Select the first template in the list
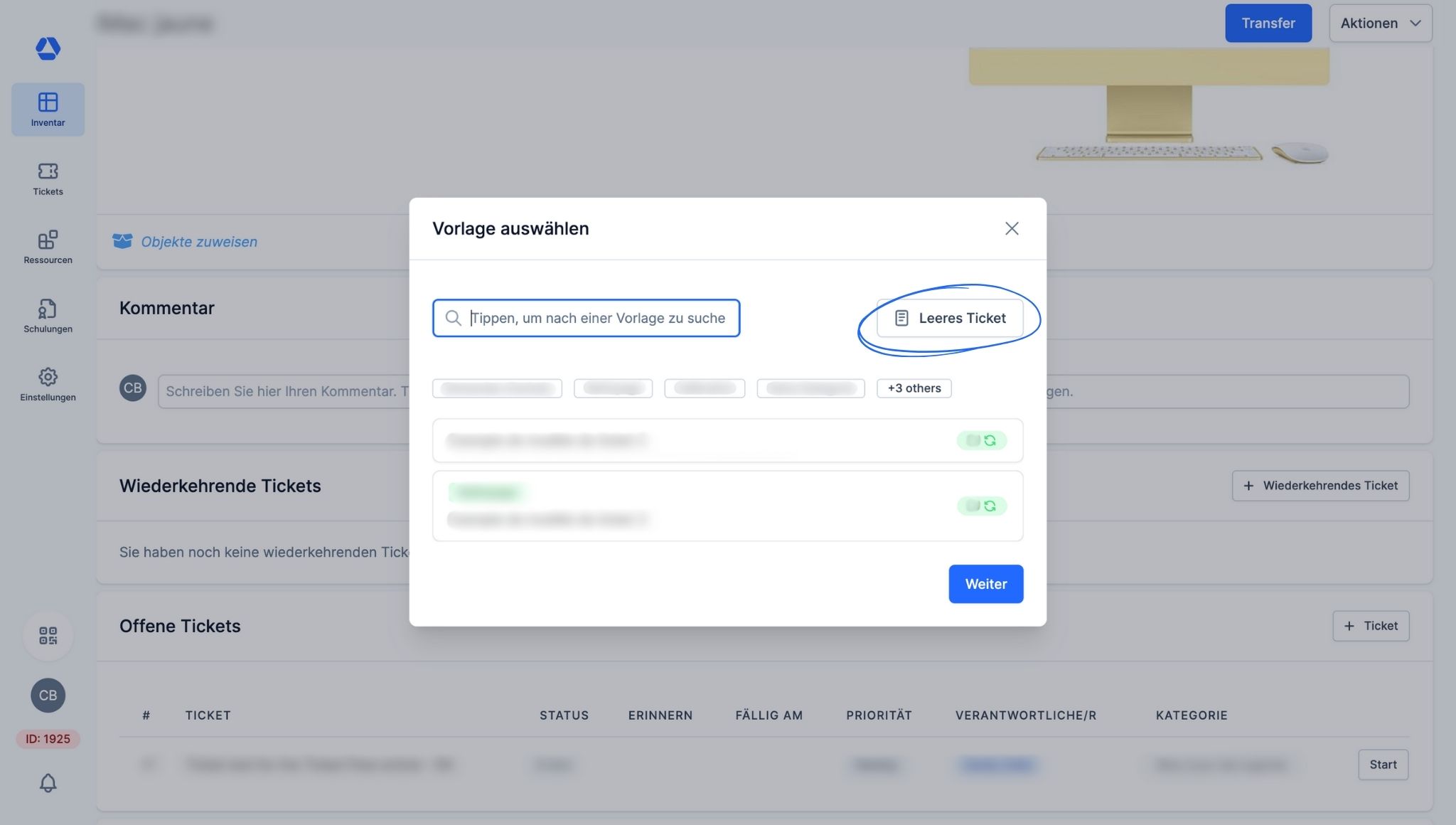Viewport: 1456px width, 825px height. pyautogui.click(x=727, y=440)
